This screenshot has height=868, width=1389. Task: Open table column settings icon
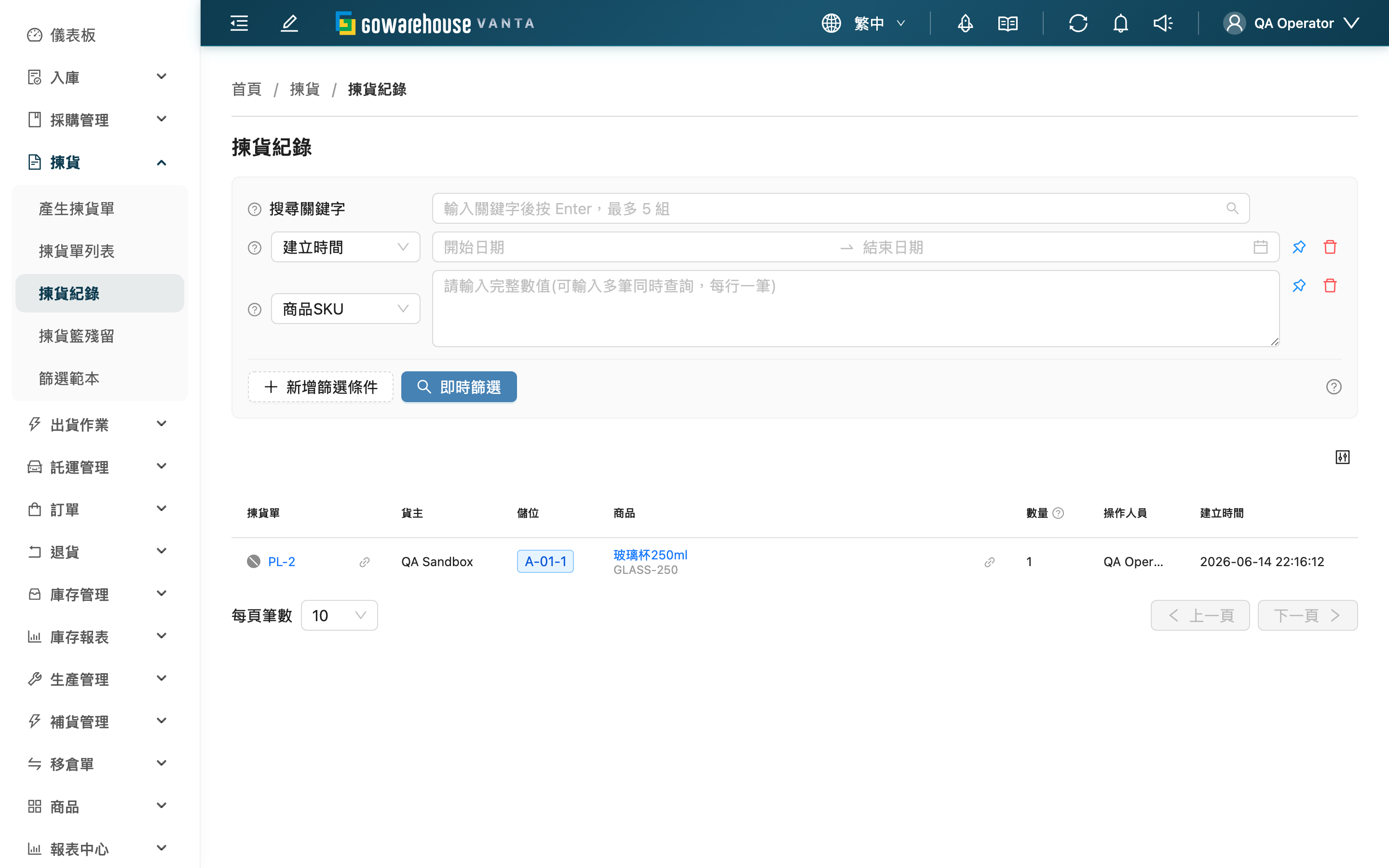tap(1343, 457)
